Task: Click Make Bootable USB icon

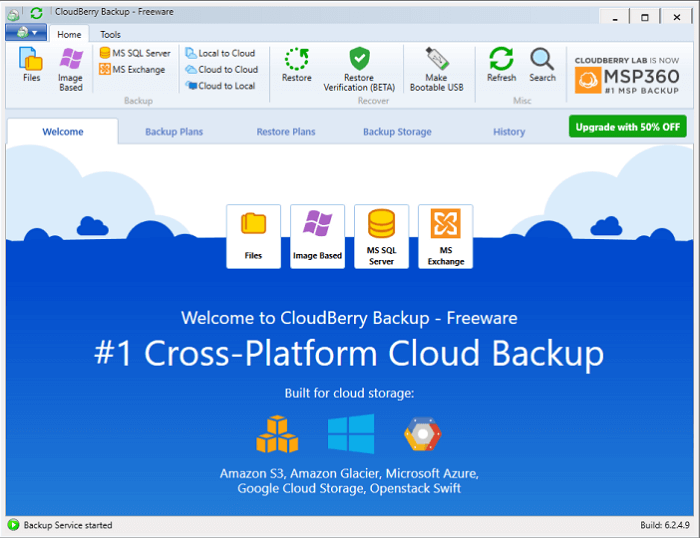Action: 436,68
